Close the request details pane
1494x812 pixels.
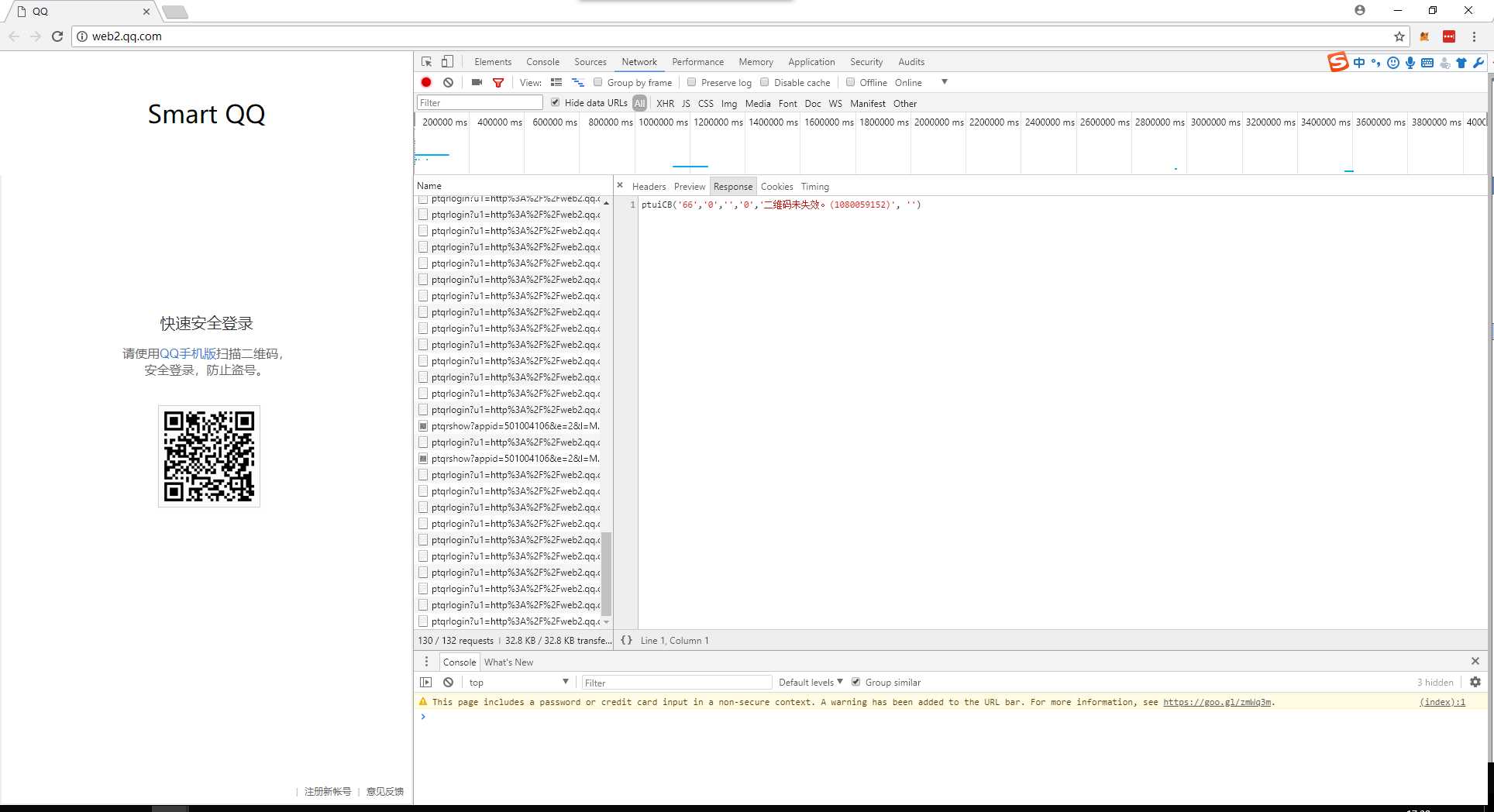coord(620,185)
